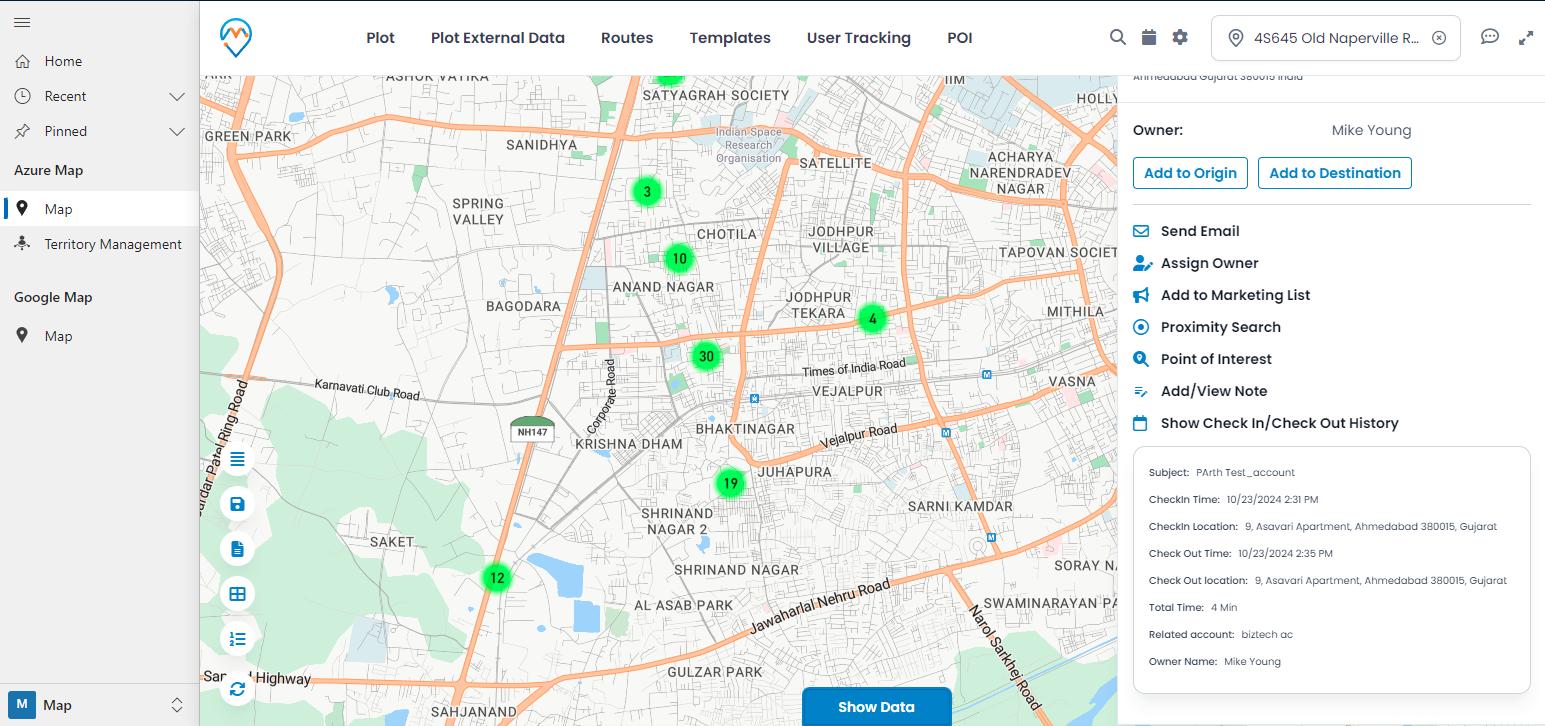Click Add to Origin button
The height and width of the screenshot is (726, 1545).
pyautogui.click(x=1190, y=173)
